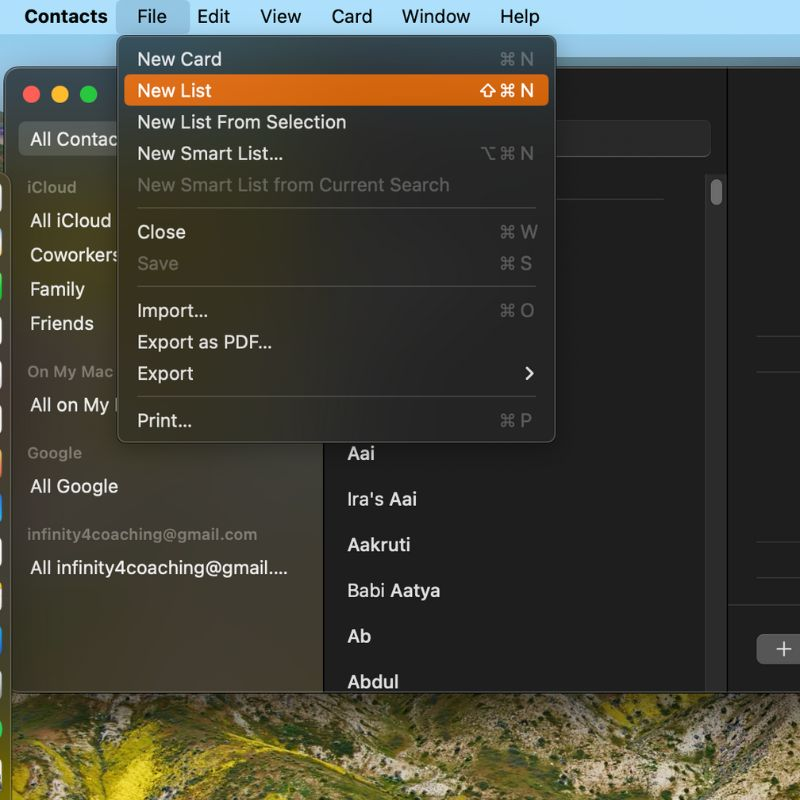Screen dimensions: 800x800
Task: Choose New List From Selection
Action: click(336, 122)
